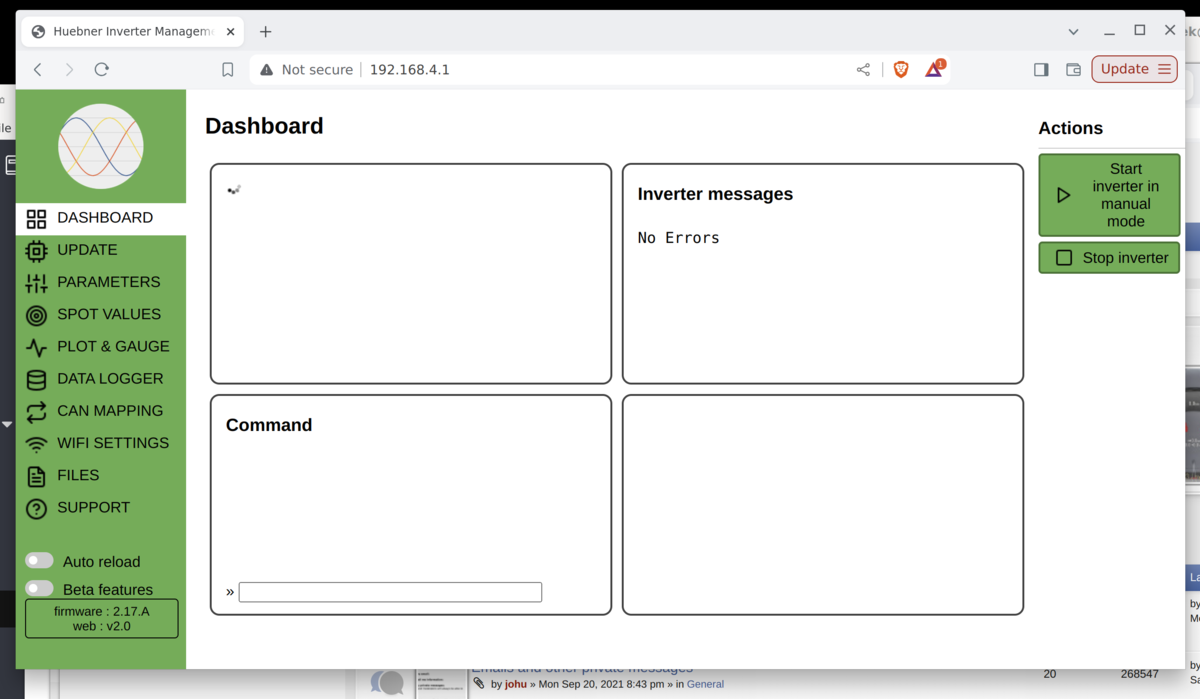Screen dimensions: 1200x699
Task: Click 'johu' author link in background forum
Action: pyautogui.click(x=515, y=685)
